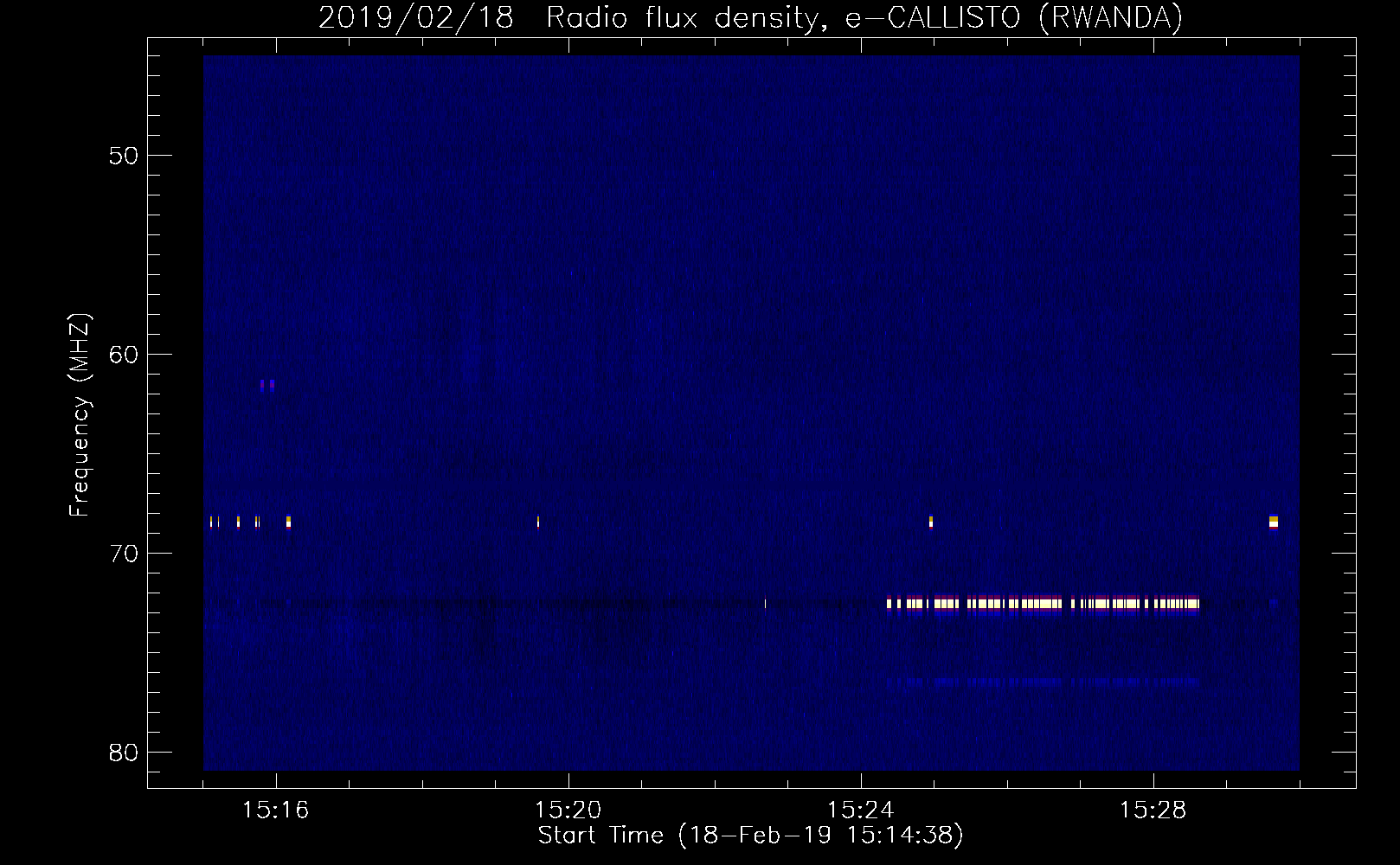Click the 'Frequency (MHZ)' axis label

click(80, 415)
